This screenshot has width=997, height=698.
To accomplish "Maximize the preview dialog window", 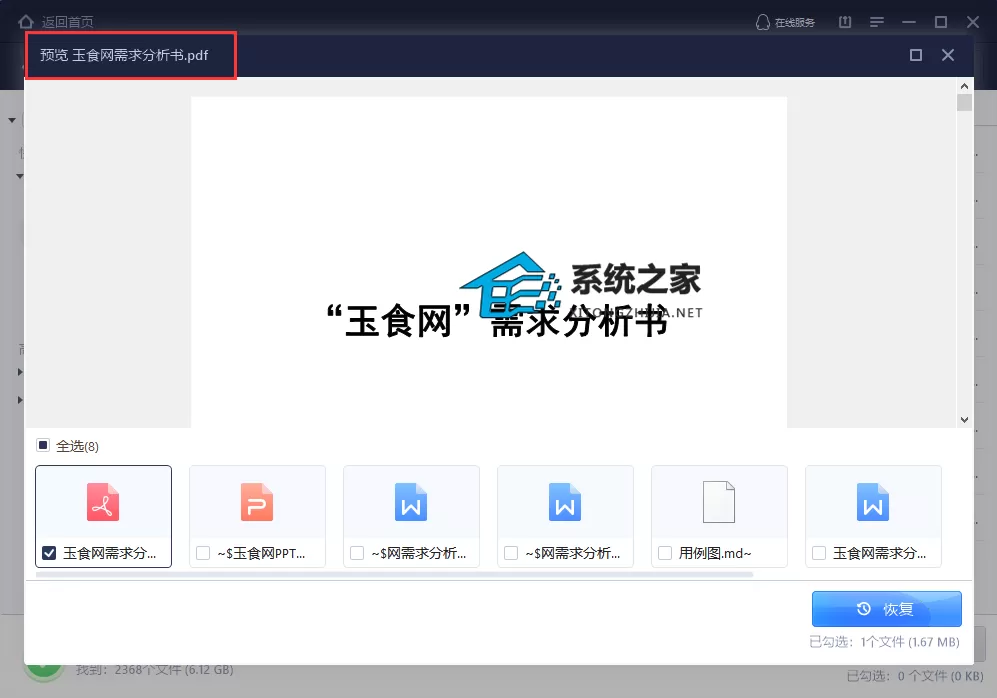I will (916, 55).
